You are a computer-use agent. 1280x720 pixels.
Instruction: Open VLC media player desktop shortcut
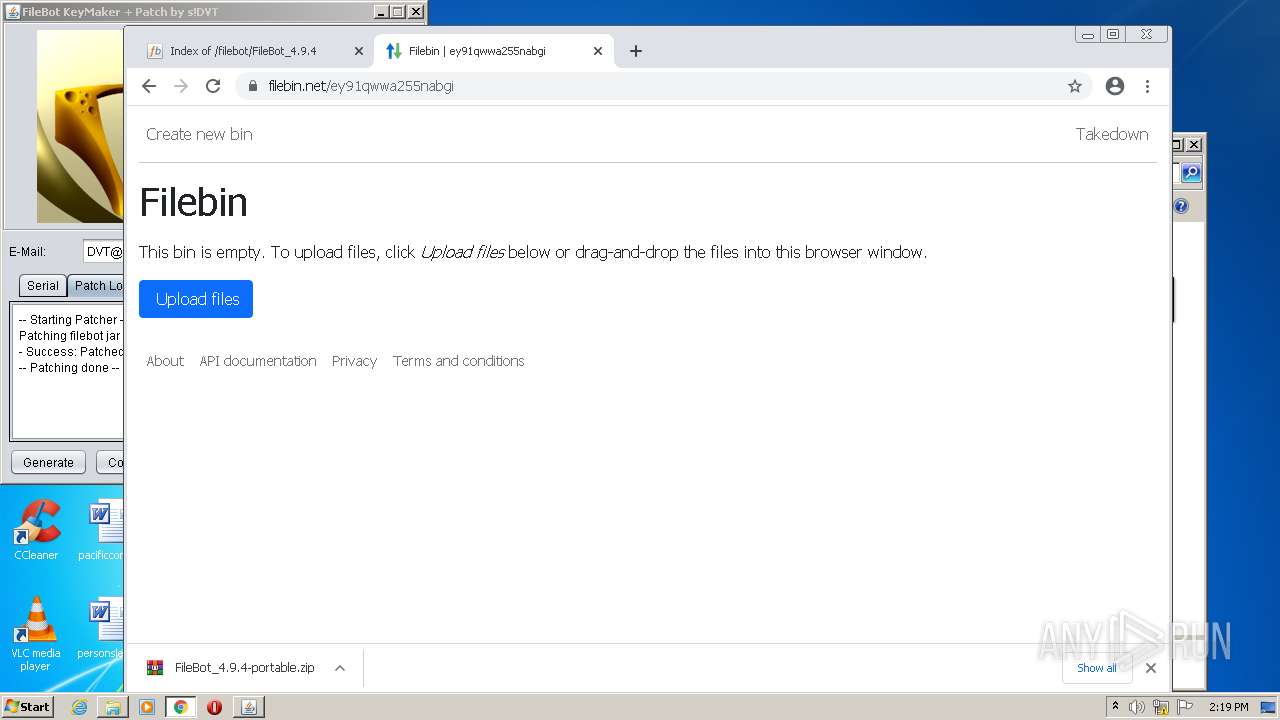[35, 634]
